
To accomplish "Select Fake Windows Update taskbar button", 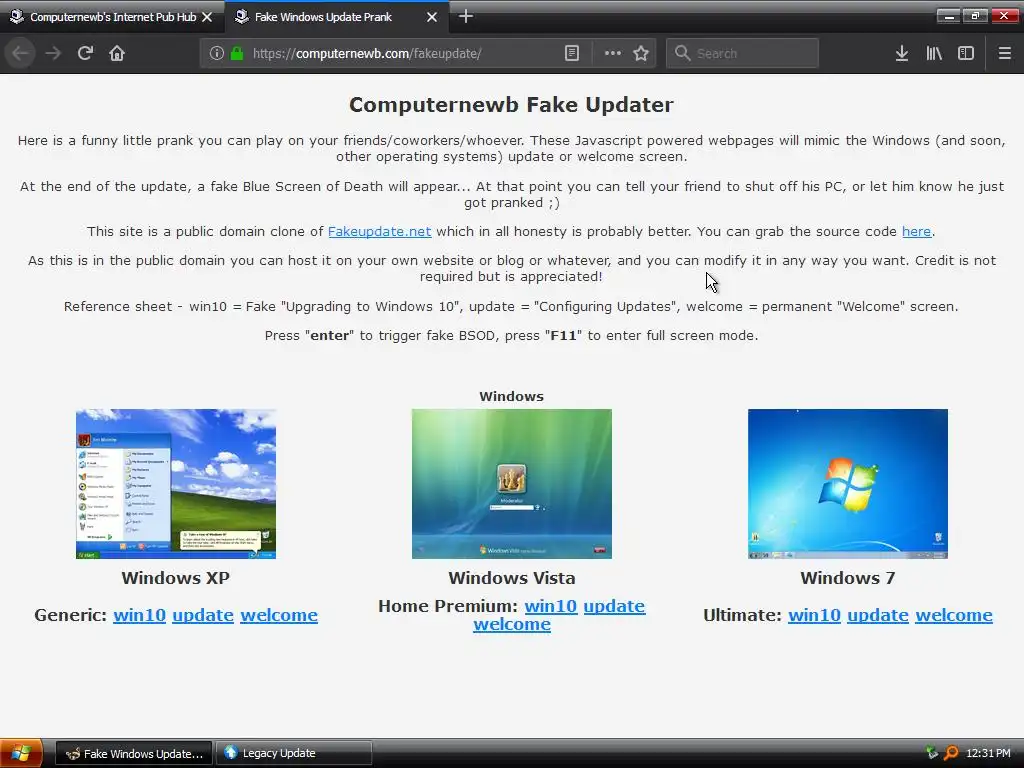I will [134, 754].
